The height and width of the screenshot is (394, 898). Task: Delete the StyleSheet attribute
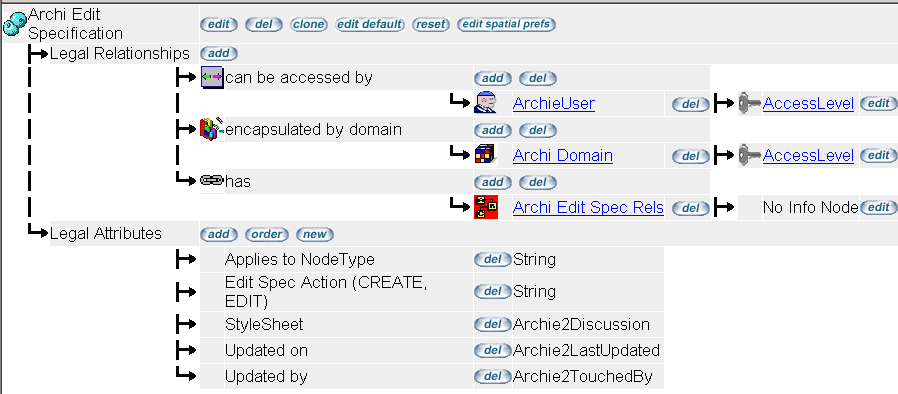(x=493, y=325)
